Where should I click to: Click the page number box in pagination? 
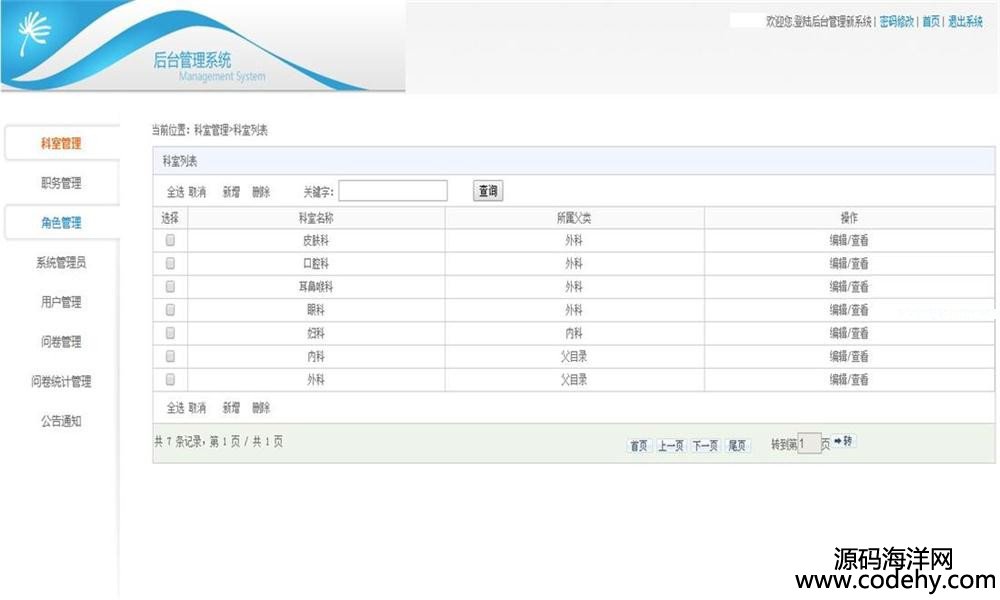(x=809, y=444)
